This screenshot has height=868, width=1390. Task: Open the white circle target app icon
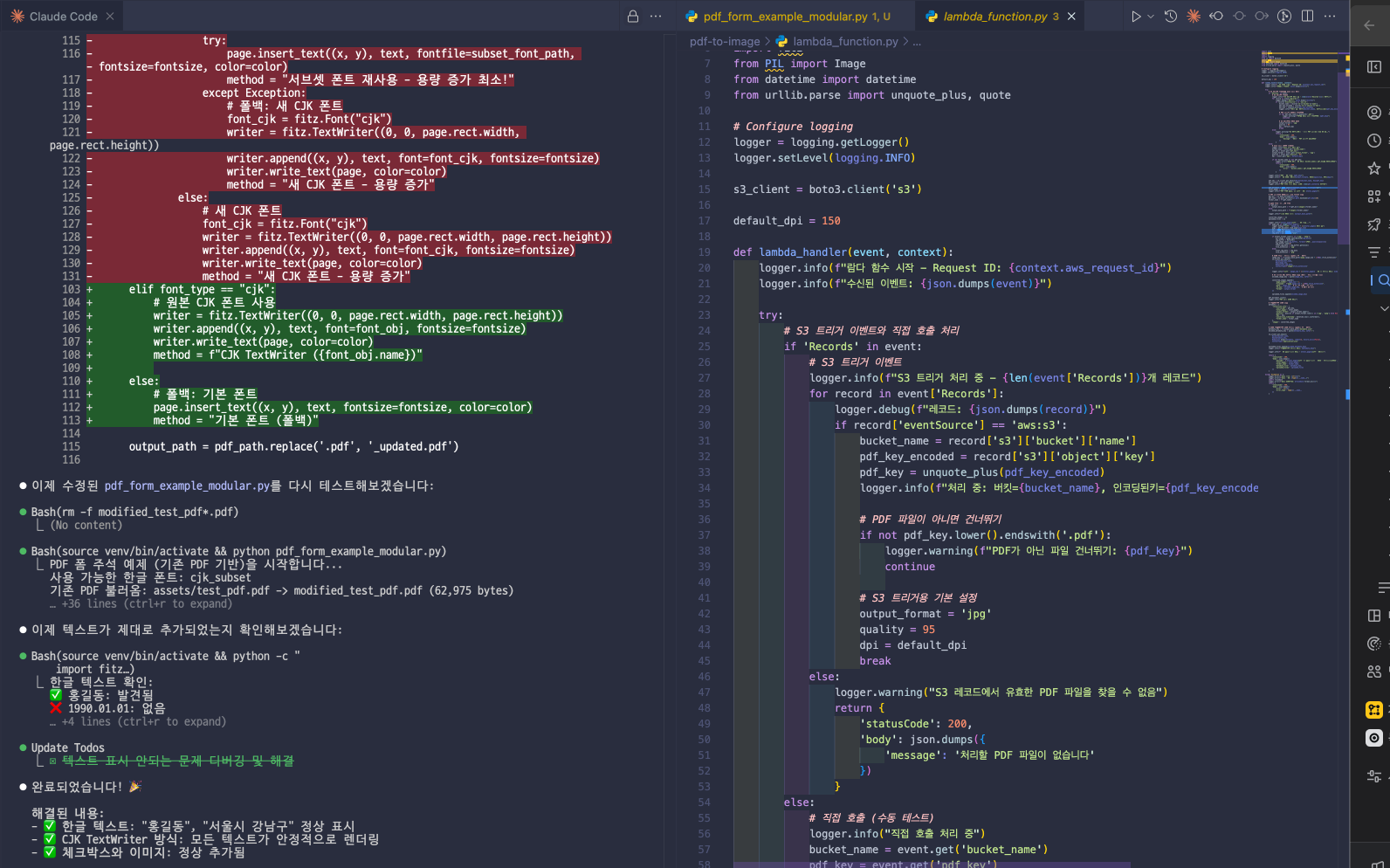tap(1374, 738)
